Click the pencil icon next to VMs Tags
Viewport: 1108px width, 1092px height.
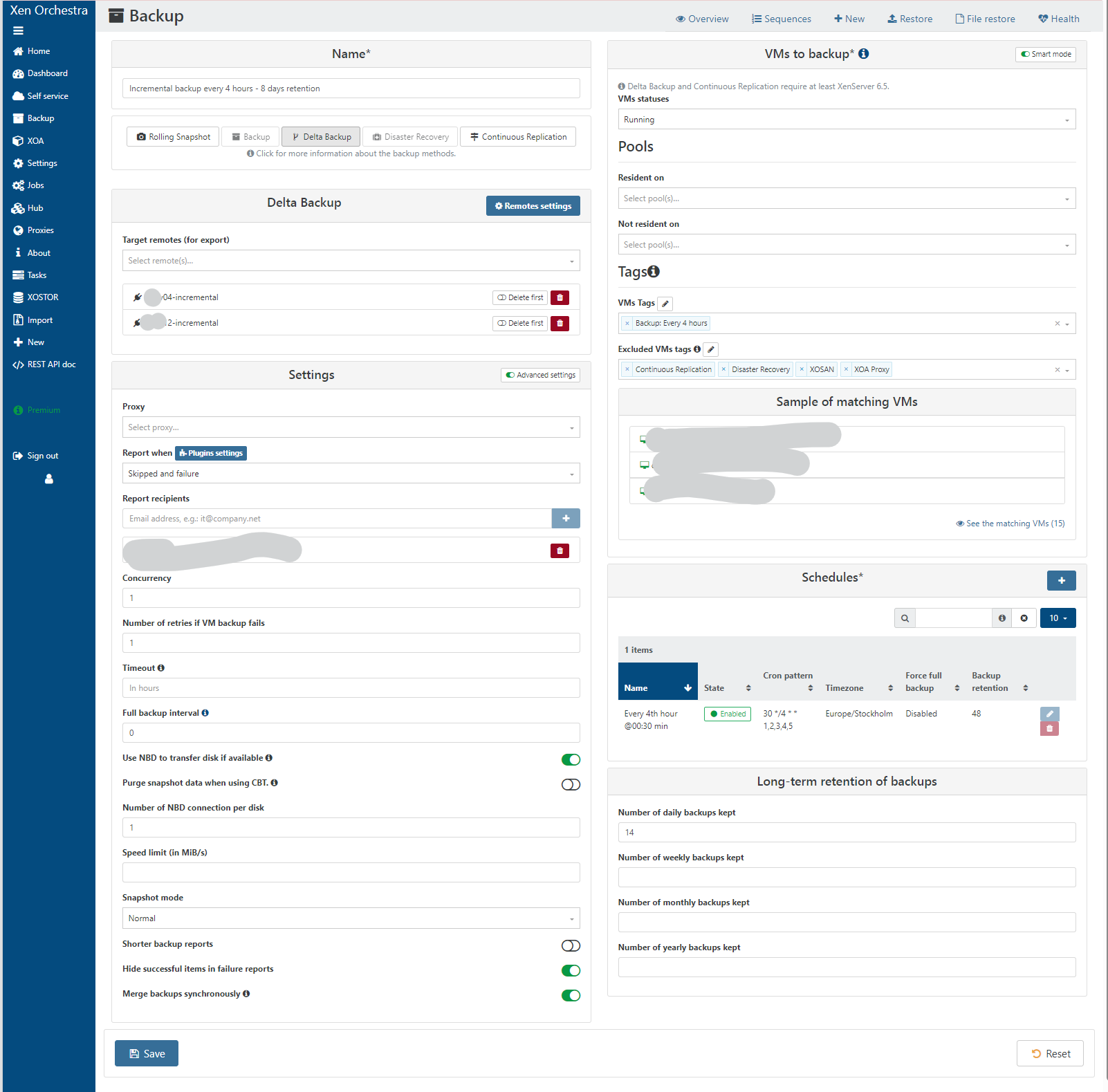(665, 304)
